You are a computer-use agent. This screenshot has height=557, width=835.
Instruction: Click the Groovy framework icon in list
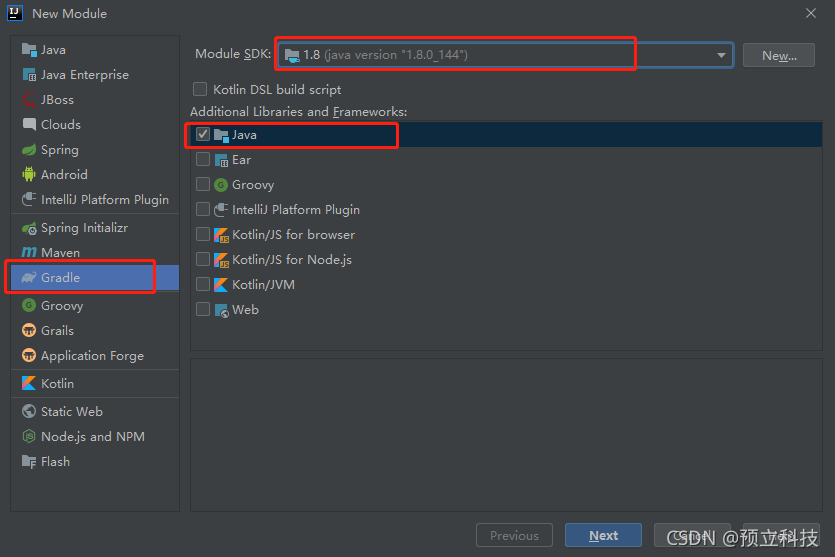221,185
